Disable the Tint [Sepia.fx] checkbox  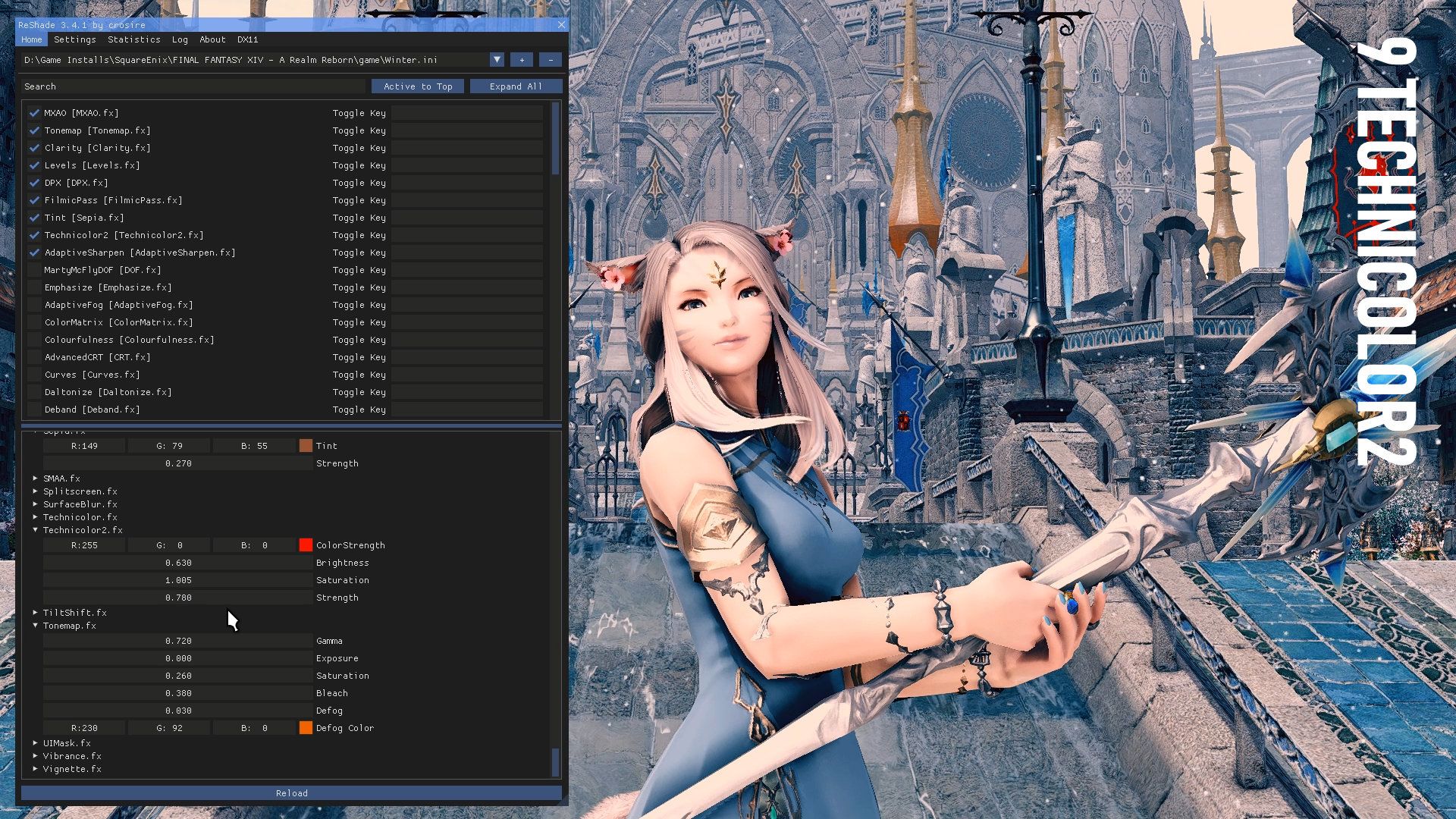tap(34, 218)
